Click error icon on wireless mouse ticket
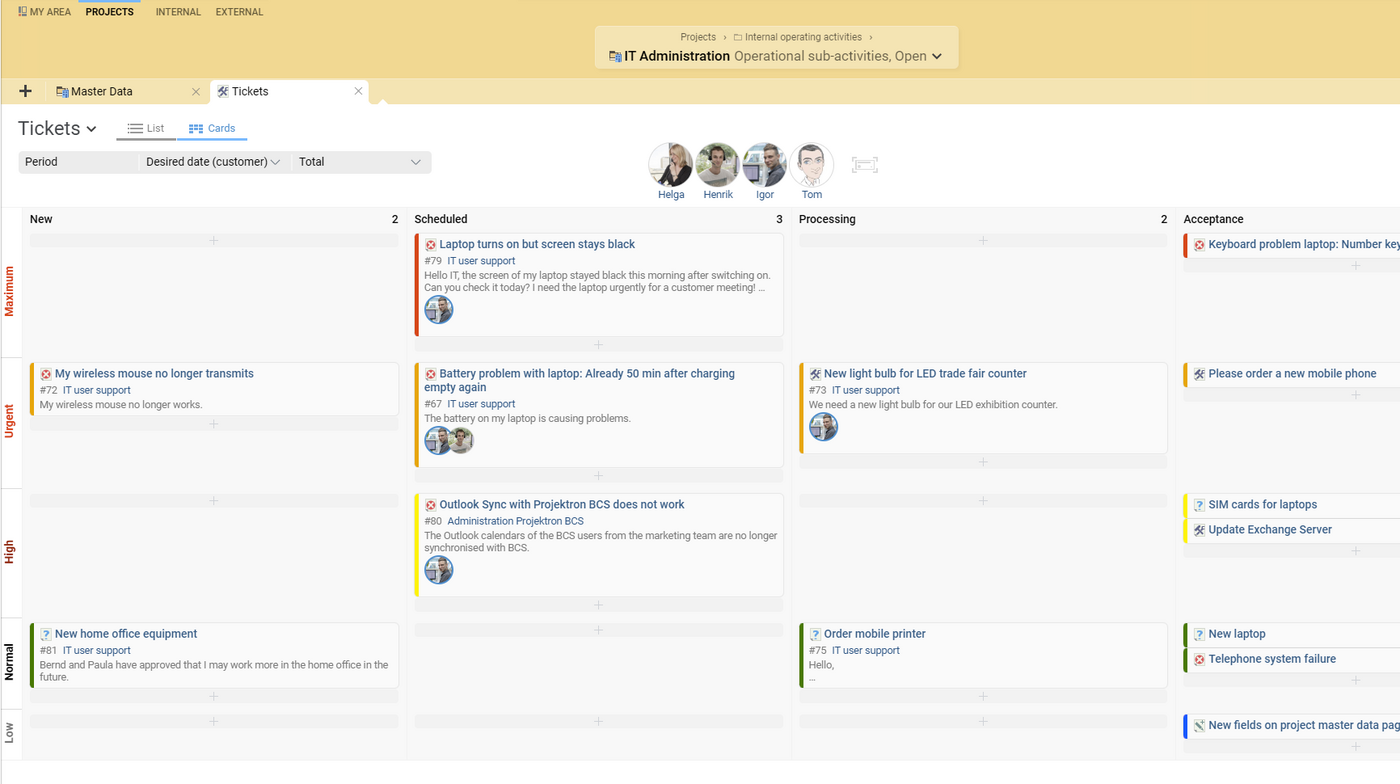Screen dimensions: 1400x784 tap(46, 375)
